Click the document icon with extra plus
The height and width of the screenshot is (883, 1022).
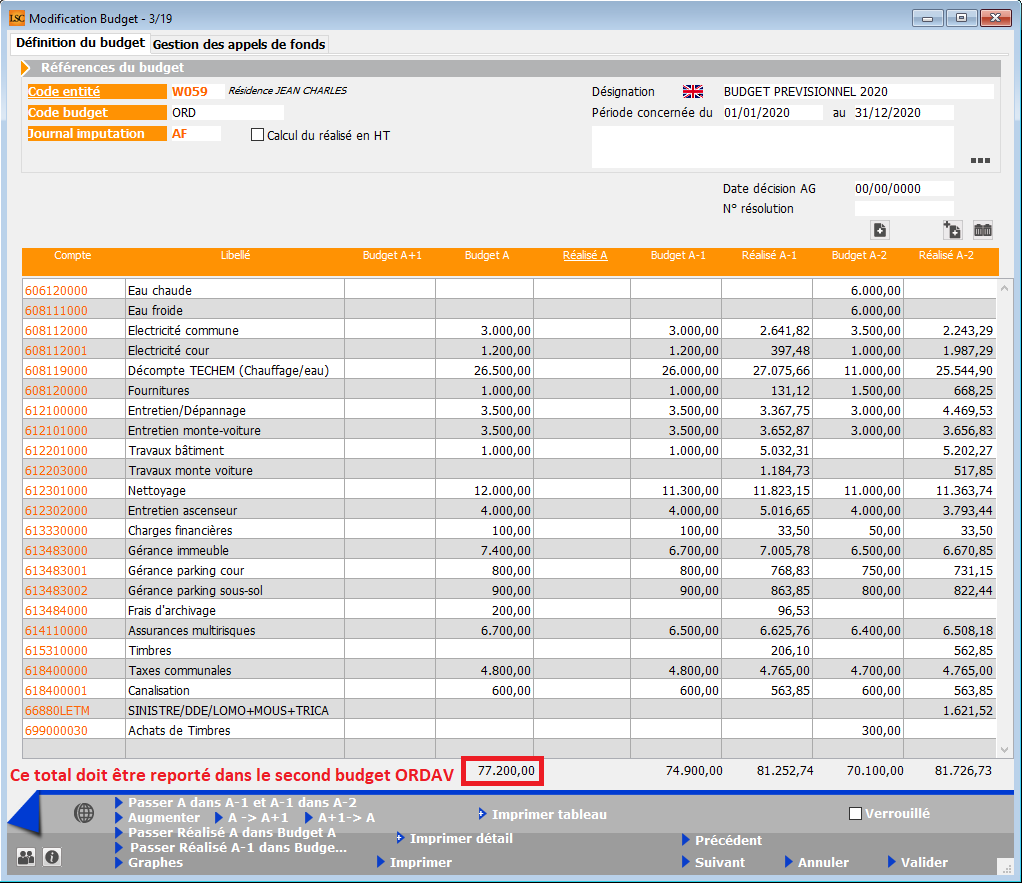tap(952, 230)
